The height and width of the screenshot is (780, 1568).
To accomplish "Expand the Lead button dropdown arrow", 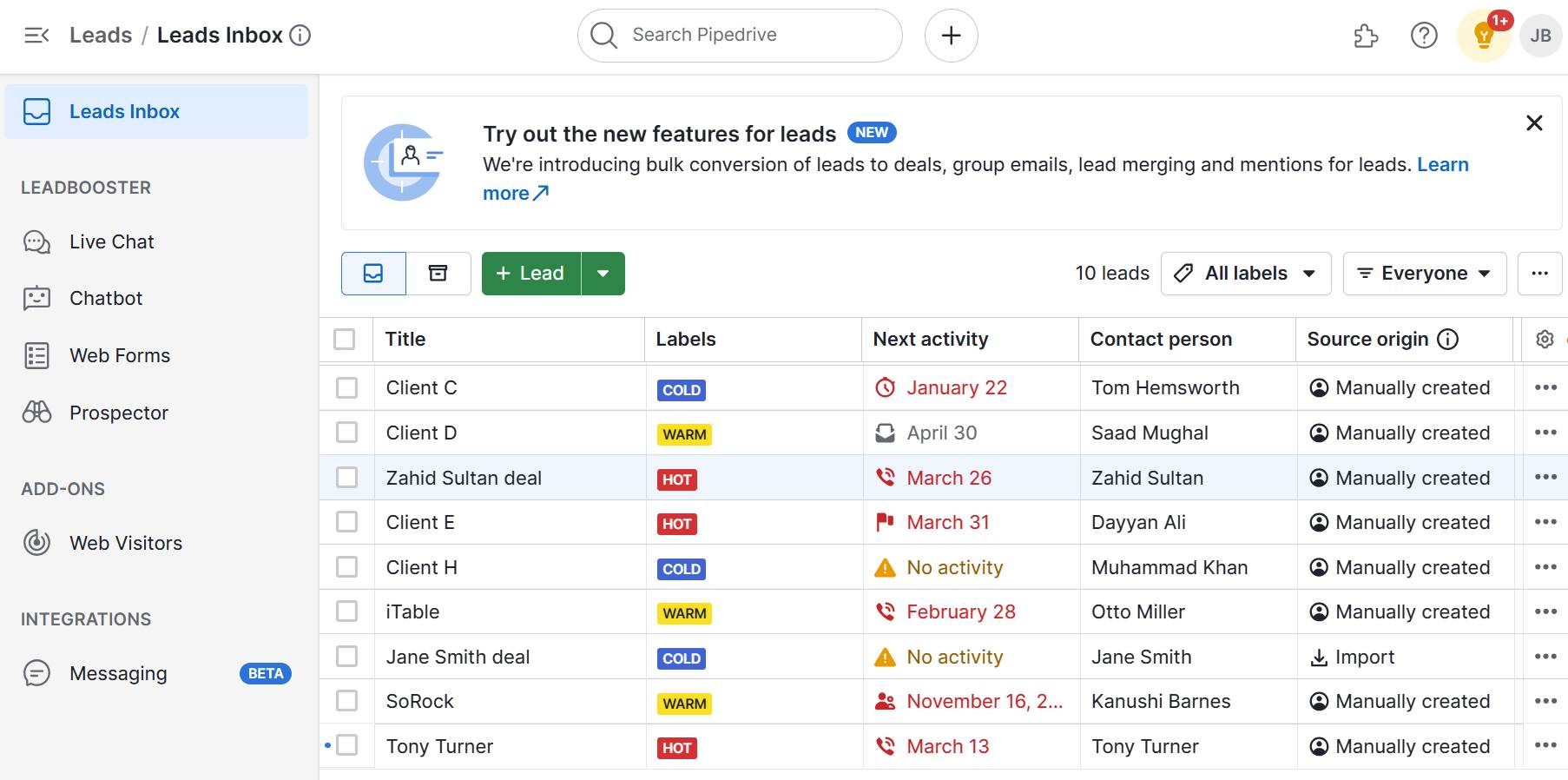I will (x=603, y=274).
